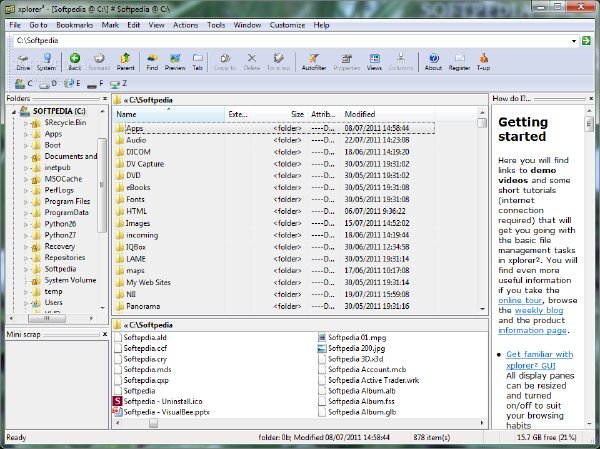Click the Forward toolbar icon

tap(99, 62)
